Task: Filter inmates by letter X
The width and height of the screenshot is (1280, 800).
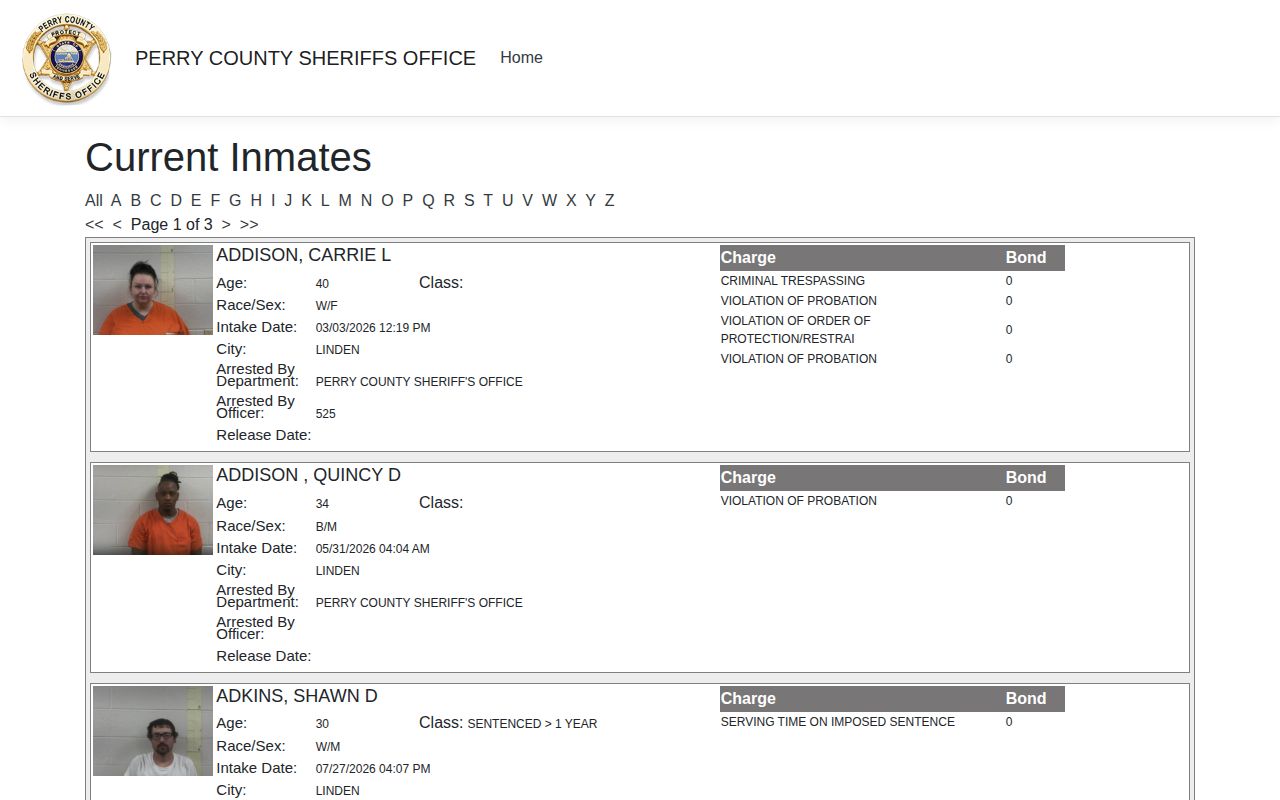Action: tap(571, 200)
